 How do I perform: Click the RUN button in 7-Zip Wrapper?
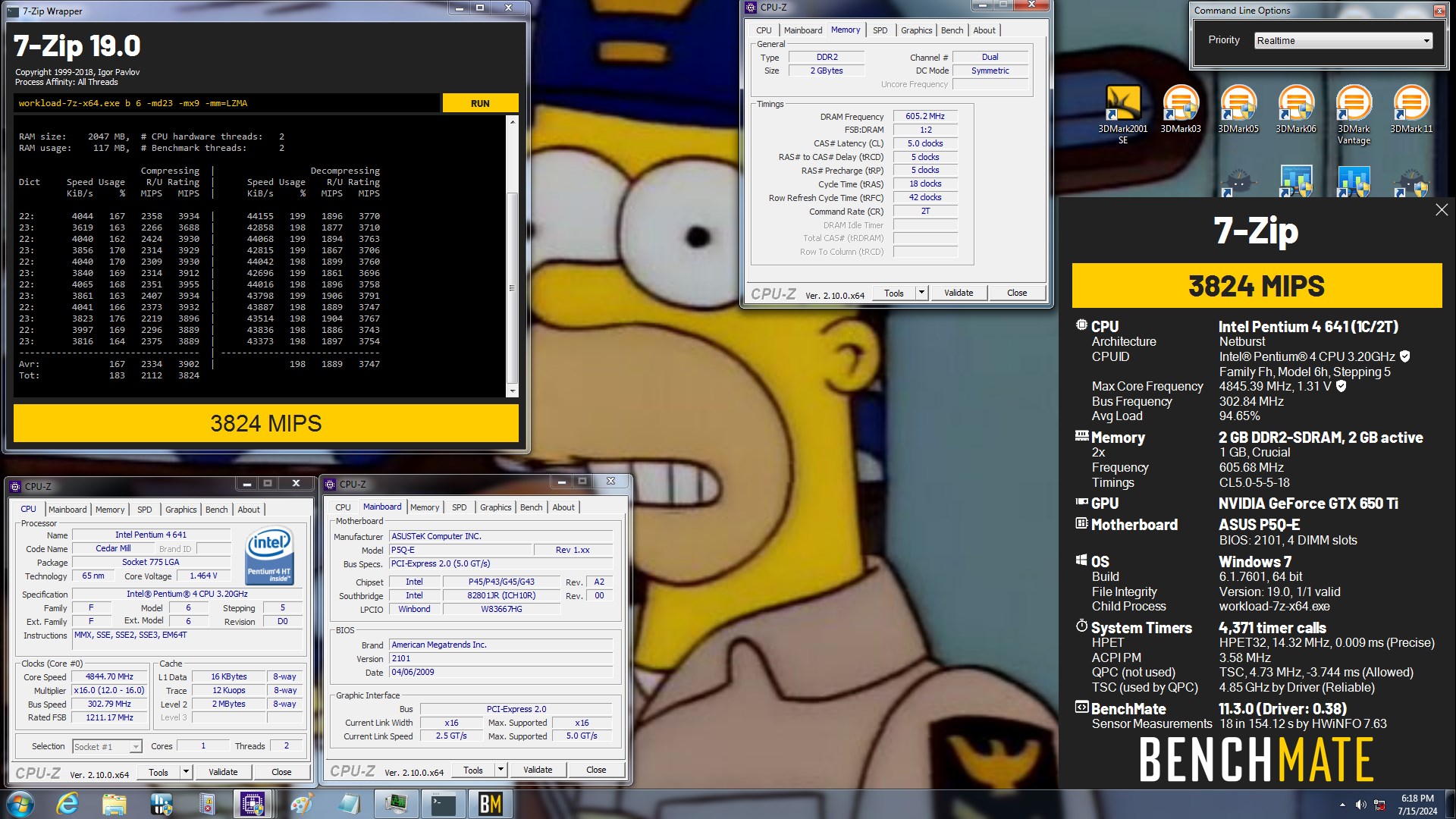coord(480,103)
